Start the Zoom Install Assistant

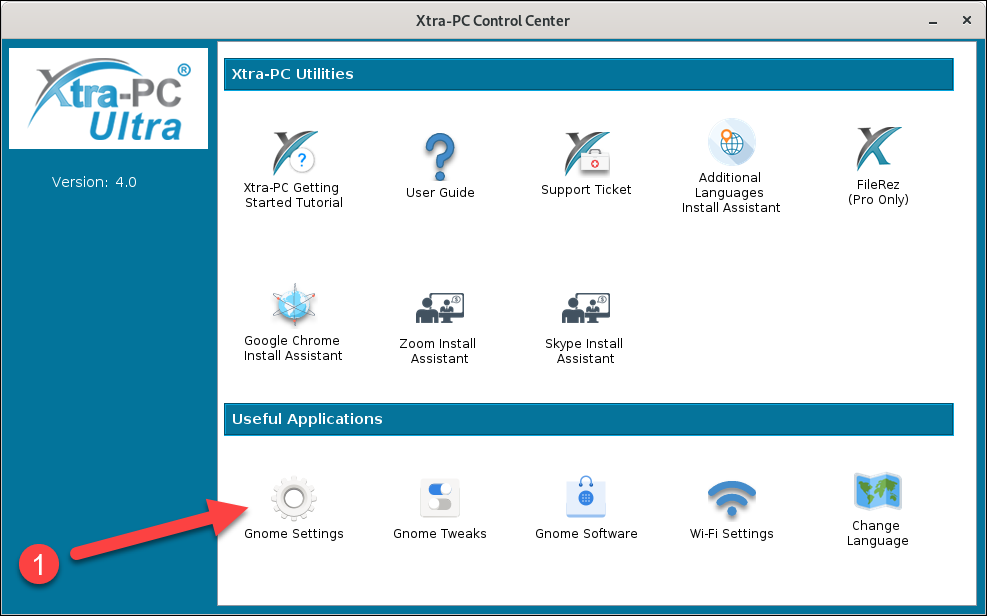tap(438, 307)
